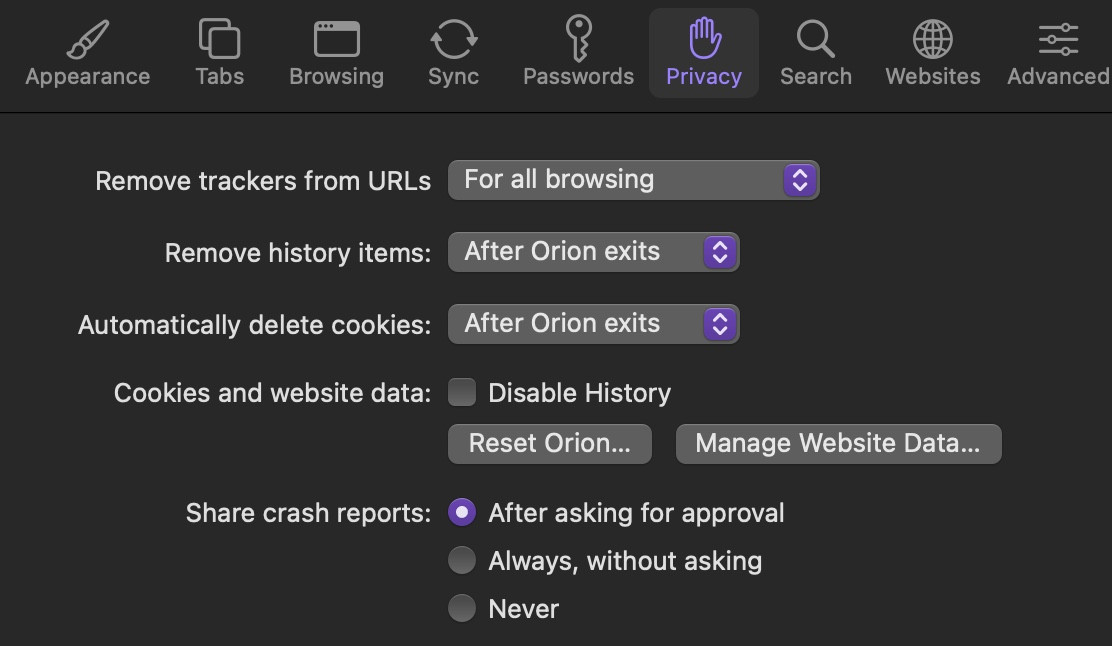Set crash report sharing to Never
Viewport: 1112px width, 646px height.
tap(462, 608)
